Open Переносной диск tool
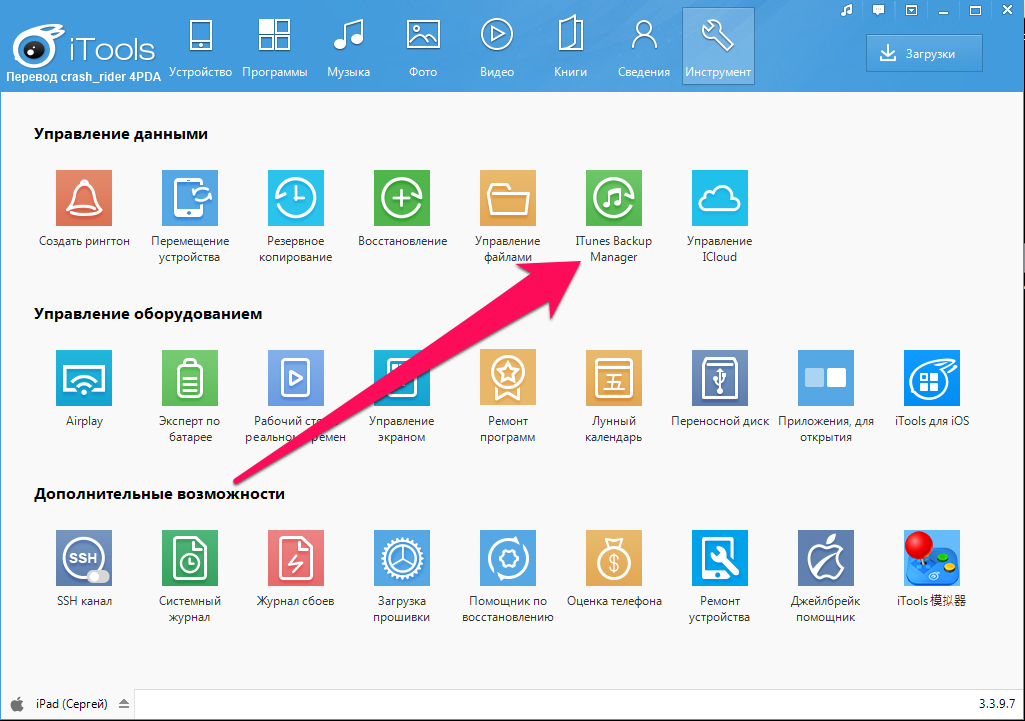 (x=719, y=378)
